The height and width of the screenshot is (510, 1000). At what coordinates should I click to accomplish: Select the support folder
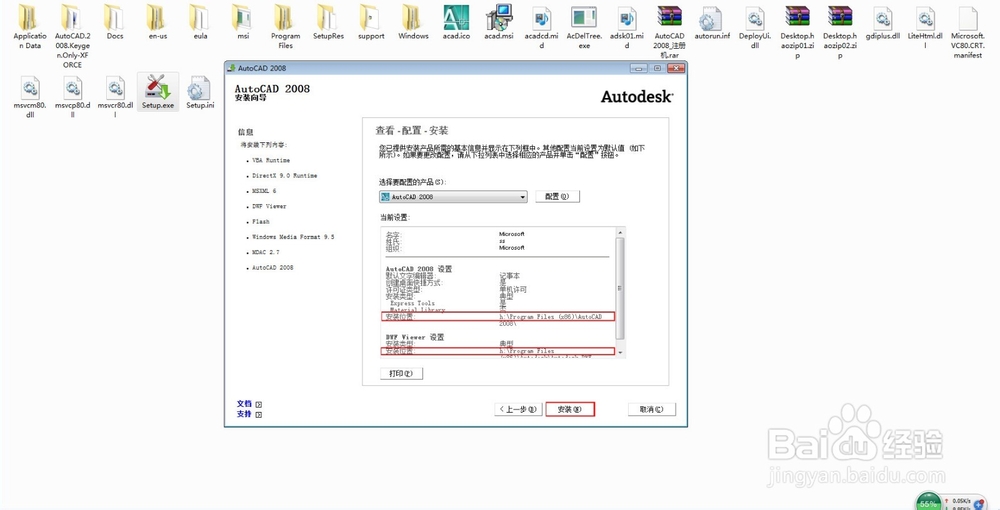[371, 22]
